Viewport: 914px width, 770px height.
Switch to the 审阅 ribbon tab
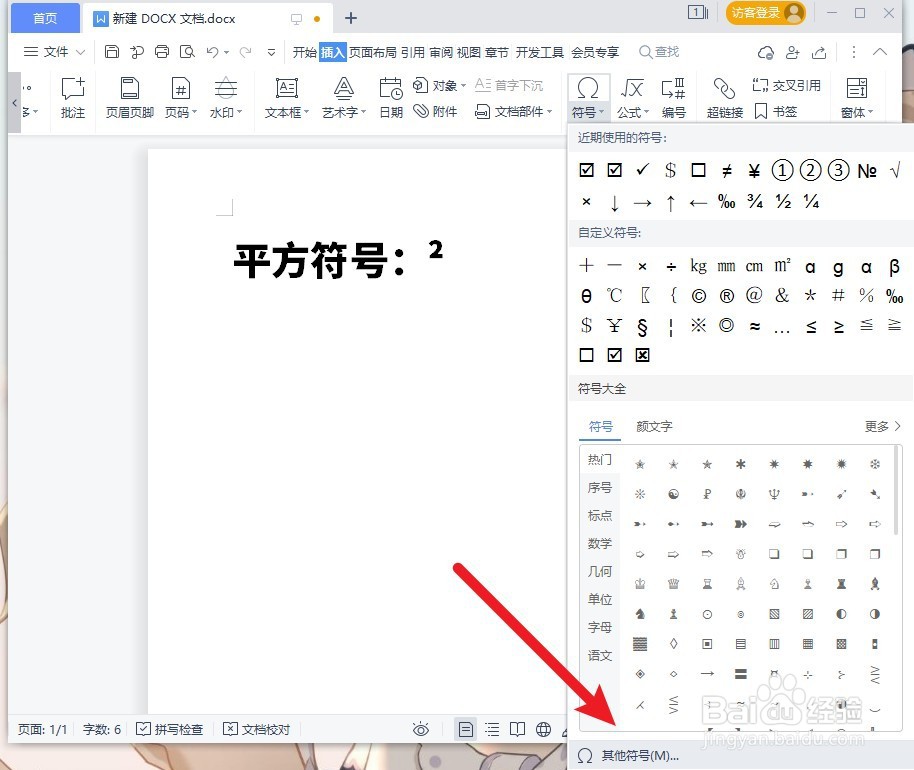click(441, 53)
